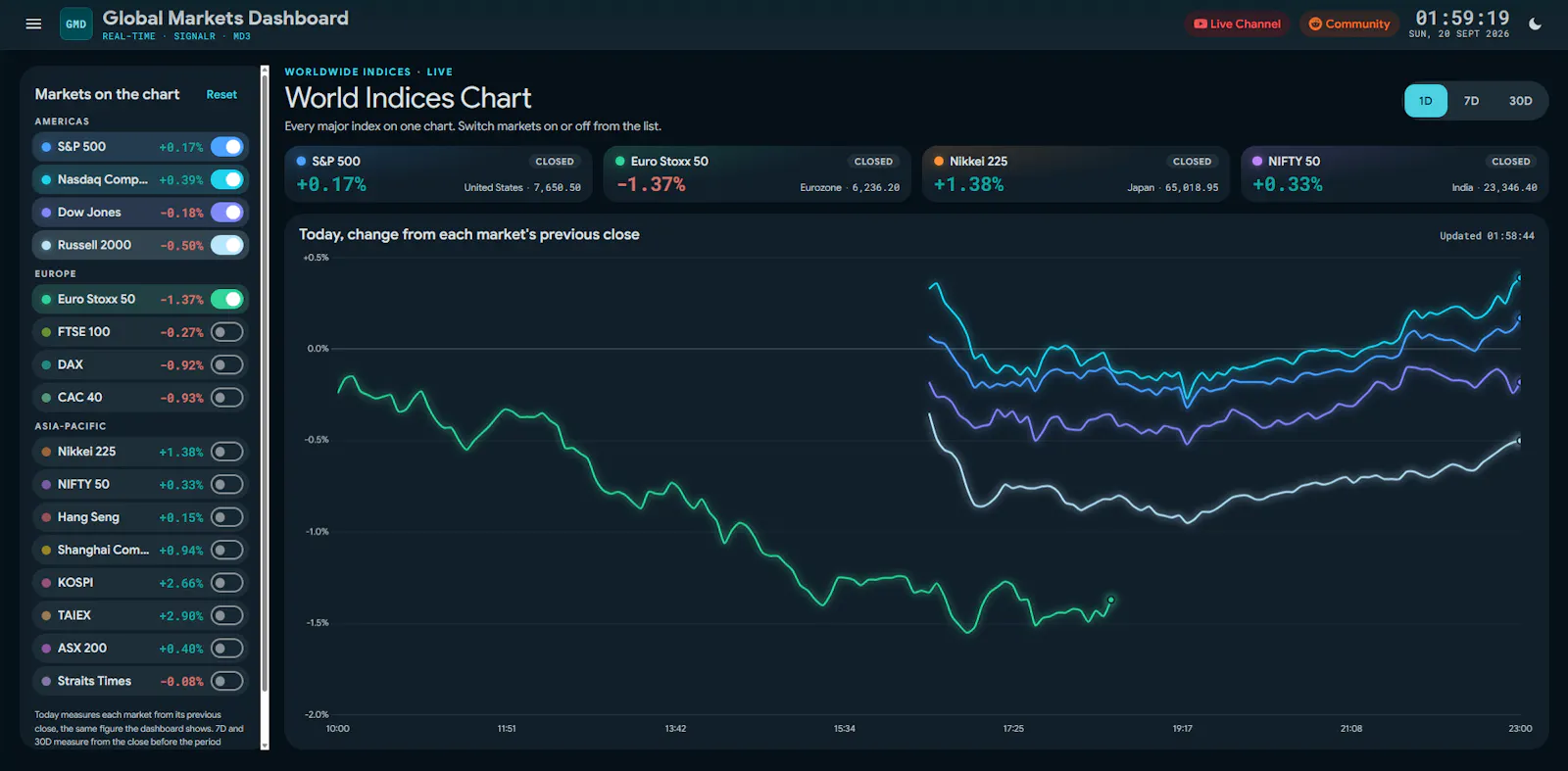Click the 'United States · 7,650.50' value
1568x771 pixels.
click(x=522, y=188)
